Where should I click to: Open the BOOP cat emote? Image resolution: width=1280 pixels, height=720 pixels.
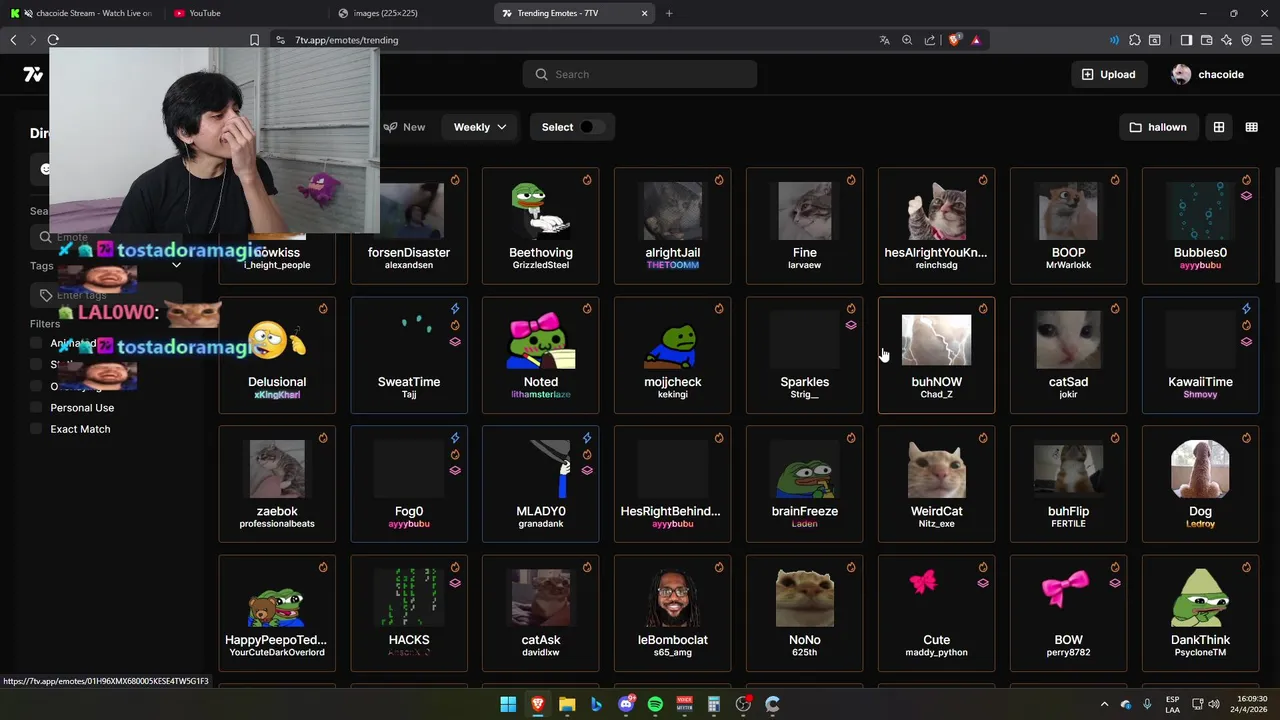(1068, 226)
